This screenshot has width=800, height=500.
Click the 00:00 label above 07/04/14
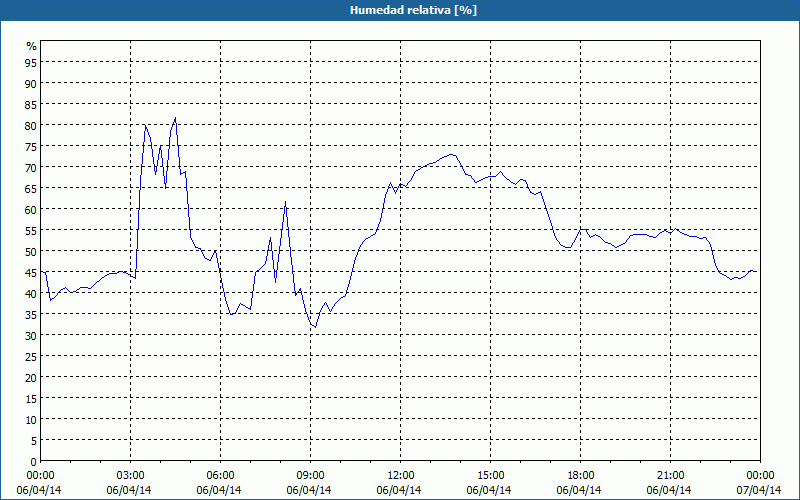[760, 476]
